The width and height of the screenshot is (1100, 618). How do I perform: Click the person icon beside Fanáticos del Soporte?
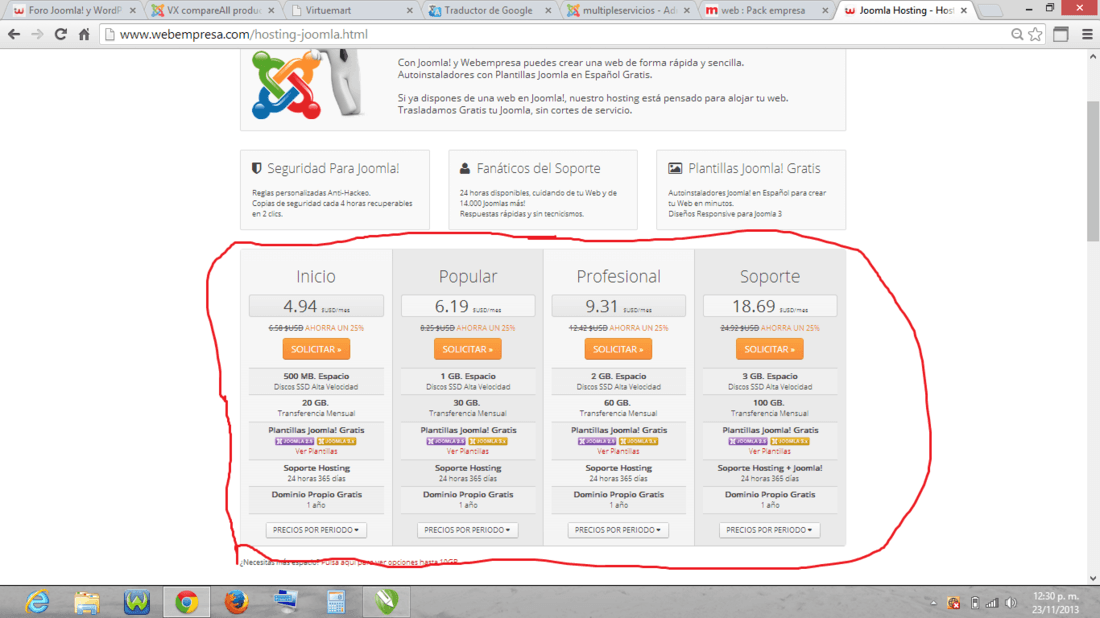coord(464,168)
